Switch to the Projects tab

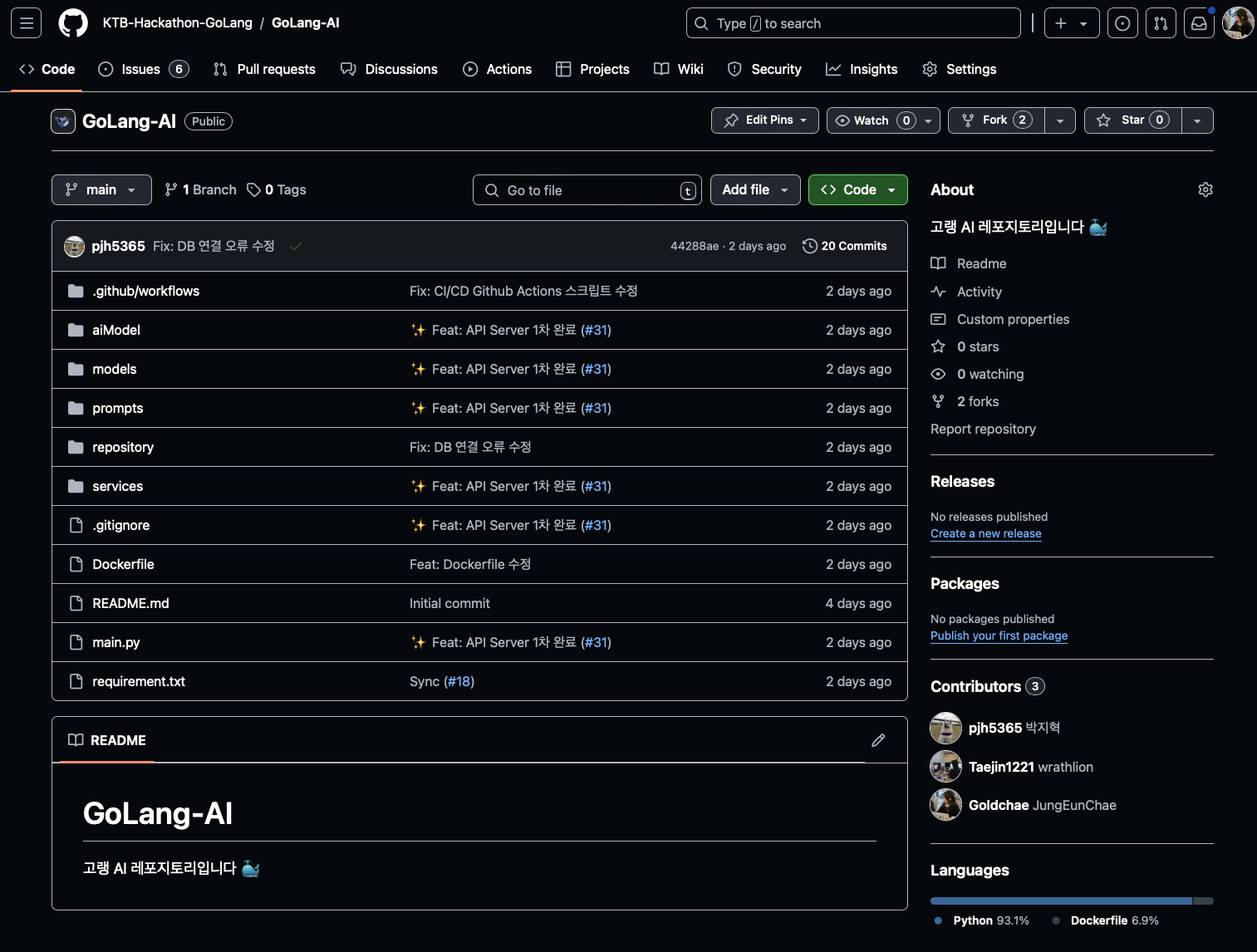[592, 69]
